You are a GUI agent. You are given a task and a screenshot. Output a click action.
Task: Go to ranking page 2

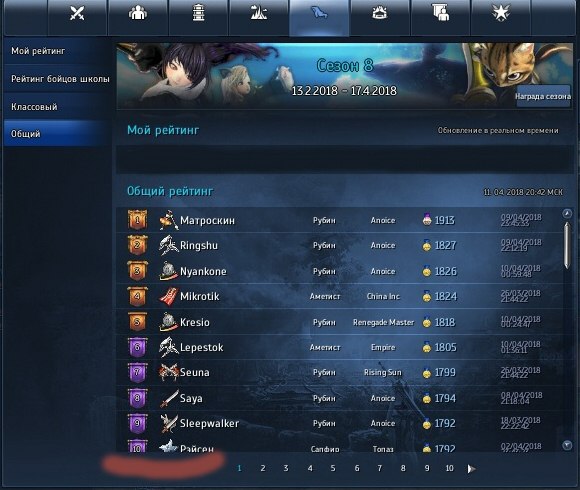tap(263, 468)
